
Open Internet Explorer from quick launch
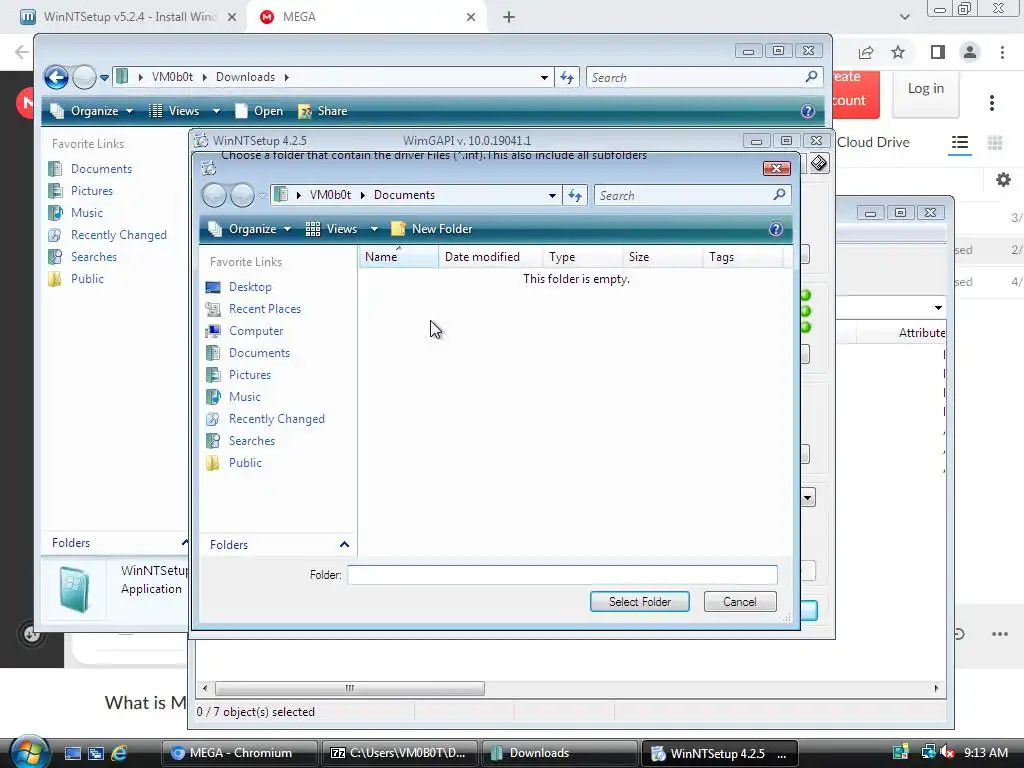pyautogui.click(x=119, y=753)
